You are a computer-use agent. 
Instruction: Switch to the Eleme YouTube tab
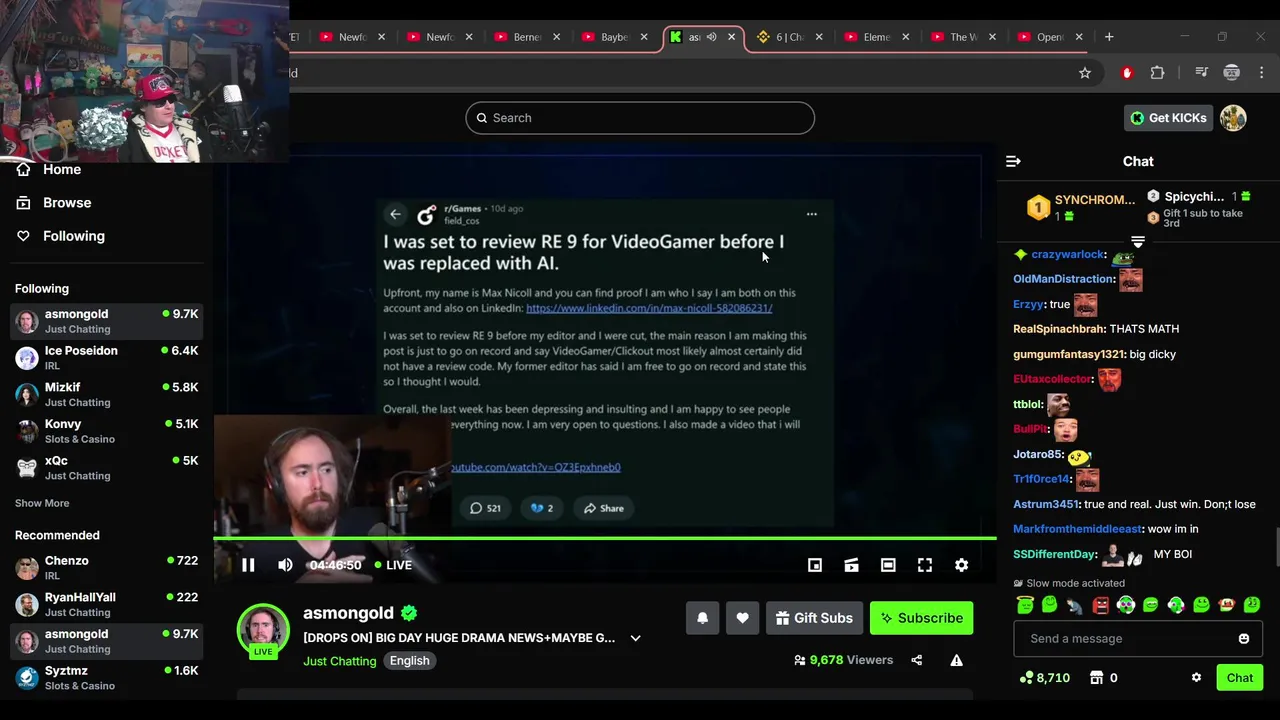tap(876, 37)
